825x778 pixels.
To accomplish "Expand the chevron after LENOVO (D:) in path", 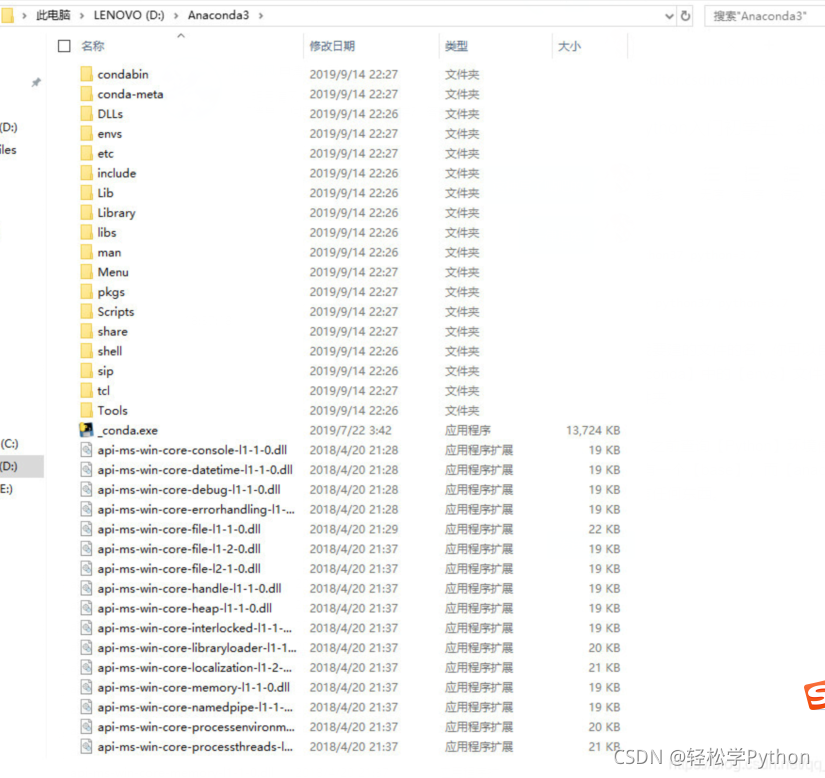I will click(176, 16).
